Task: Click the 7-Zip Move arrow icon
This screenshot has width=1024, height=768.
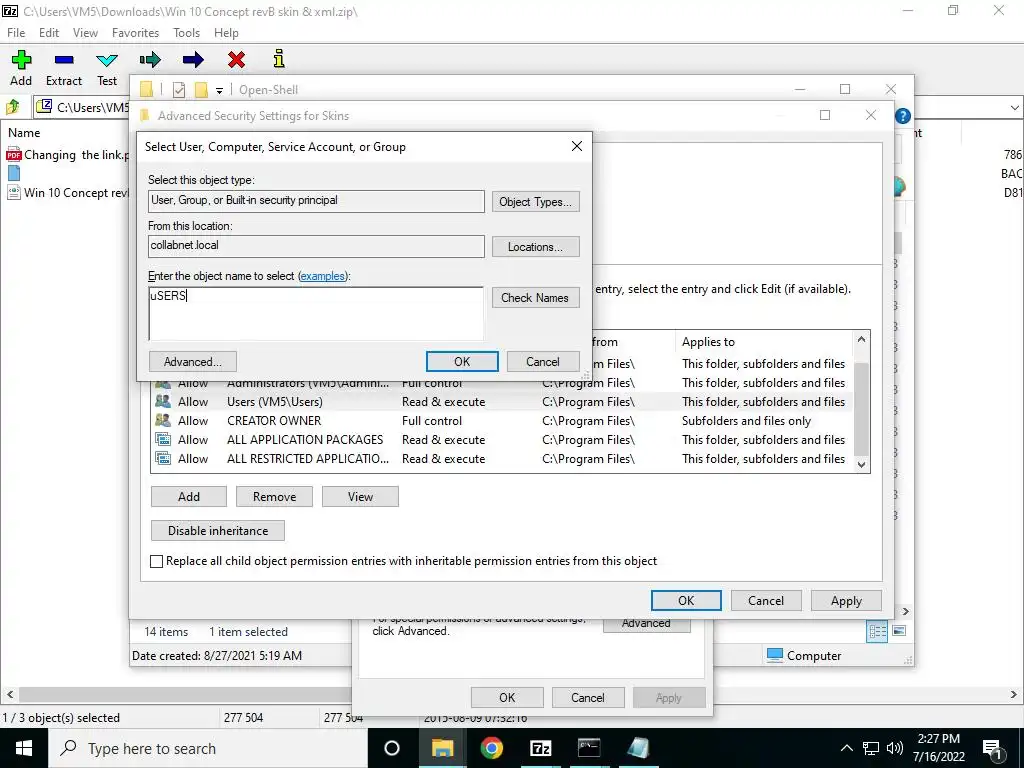Action: tap(193, 60)
